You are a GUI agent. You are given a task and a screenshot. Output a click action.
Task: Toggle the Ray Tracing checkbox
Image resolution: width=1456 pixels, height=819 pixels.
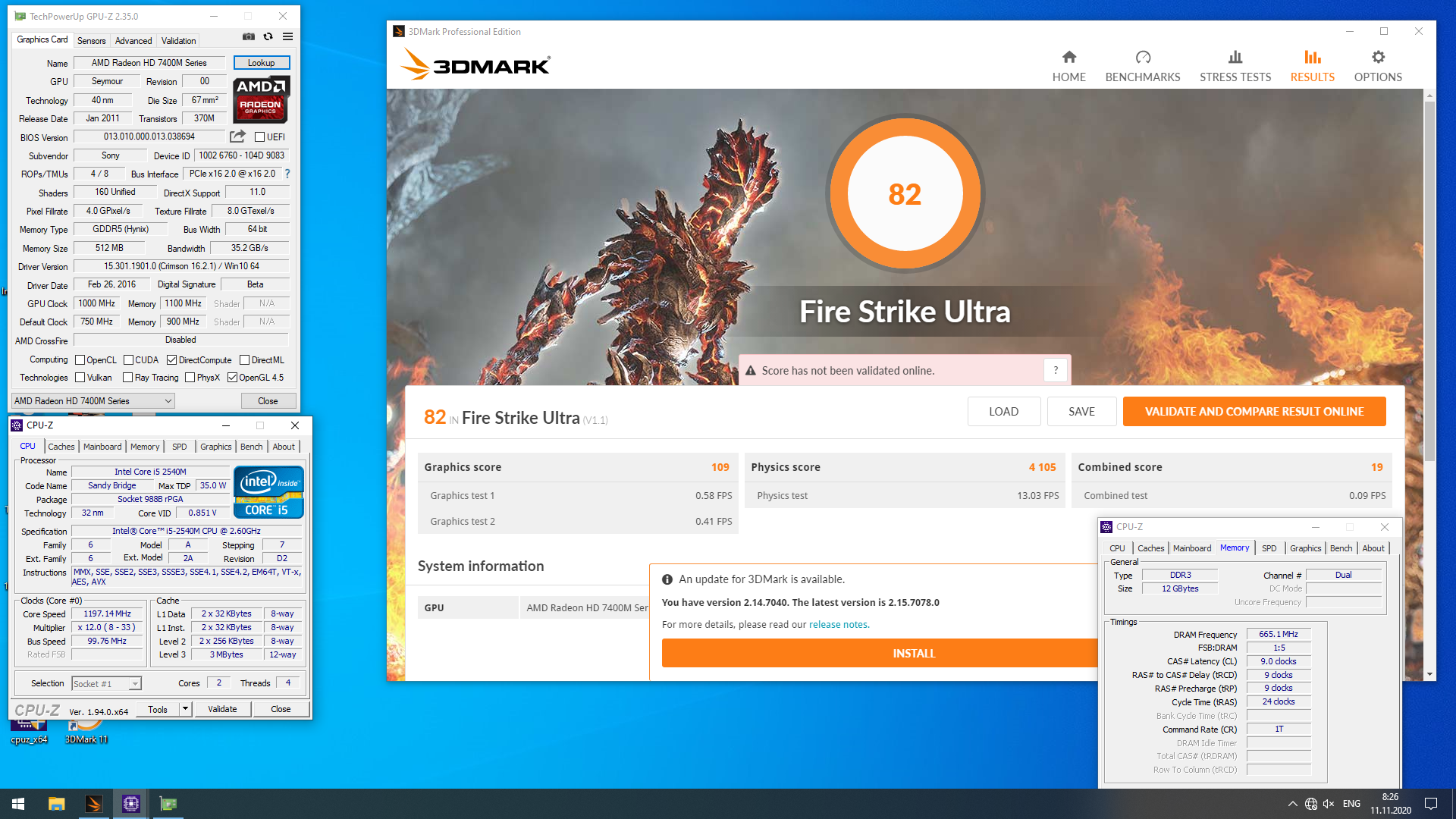pyautogui.click(x=127, y=378)
